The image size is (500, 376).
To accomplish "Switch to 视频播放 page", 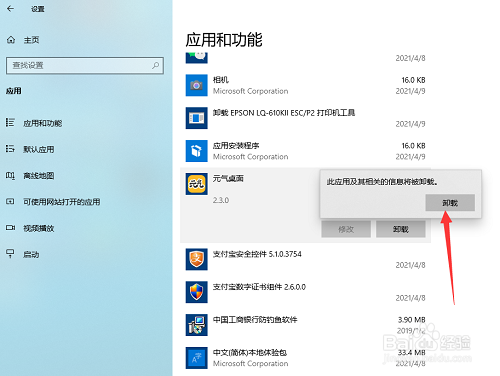I will (x=38, y=228).
